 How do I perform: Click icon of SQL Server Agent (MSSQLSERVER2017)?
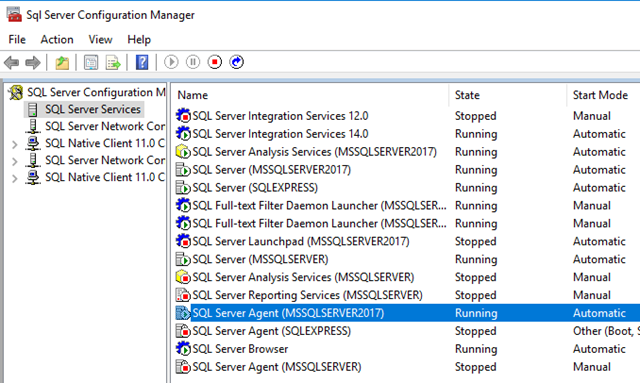point(183,313)
